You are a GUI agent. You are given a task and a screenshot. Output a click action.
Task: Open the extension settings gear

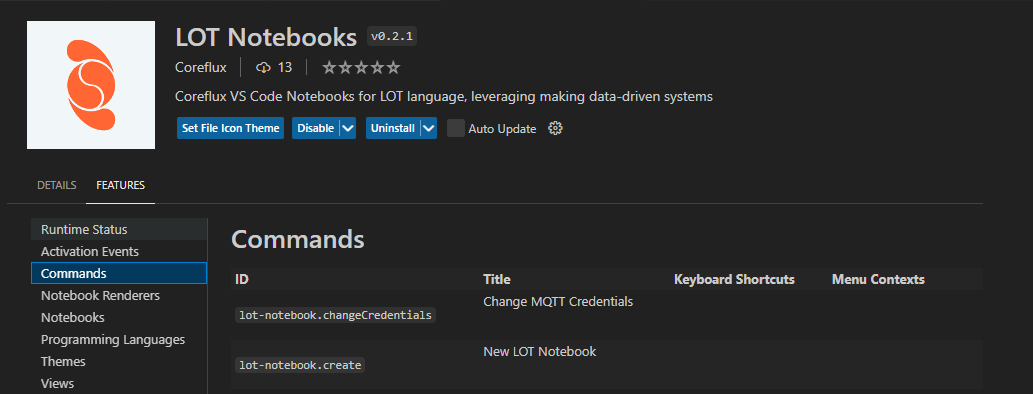(555, 128)
